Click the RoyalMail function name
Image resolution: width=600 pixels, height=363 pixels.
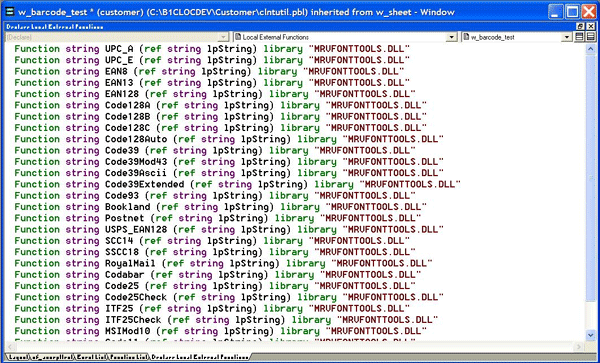click(x=130, y=264)
